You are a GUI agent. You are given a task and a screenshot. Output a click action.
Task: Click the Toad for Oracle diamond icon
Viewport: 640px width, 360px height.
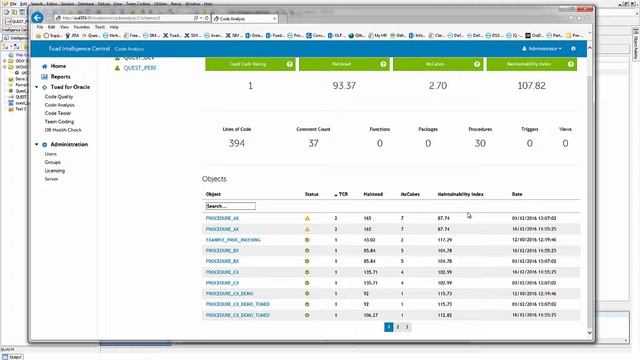(44, 87)
